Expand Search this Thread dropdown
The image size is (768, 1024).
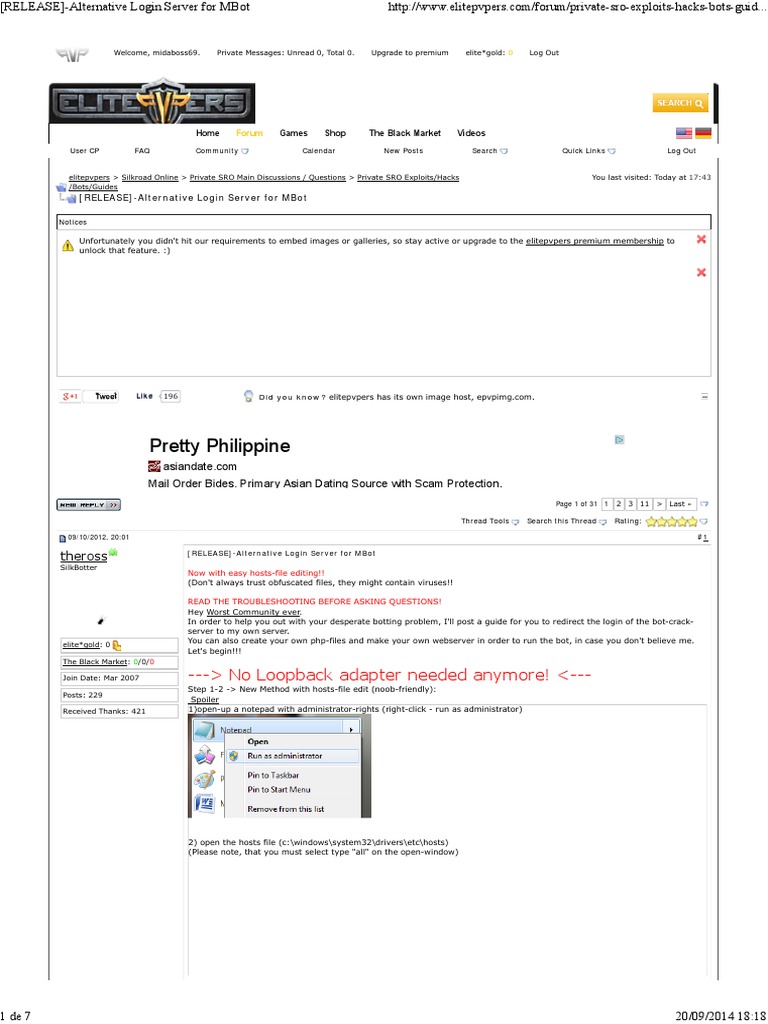(567, 521)
